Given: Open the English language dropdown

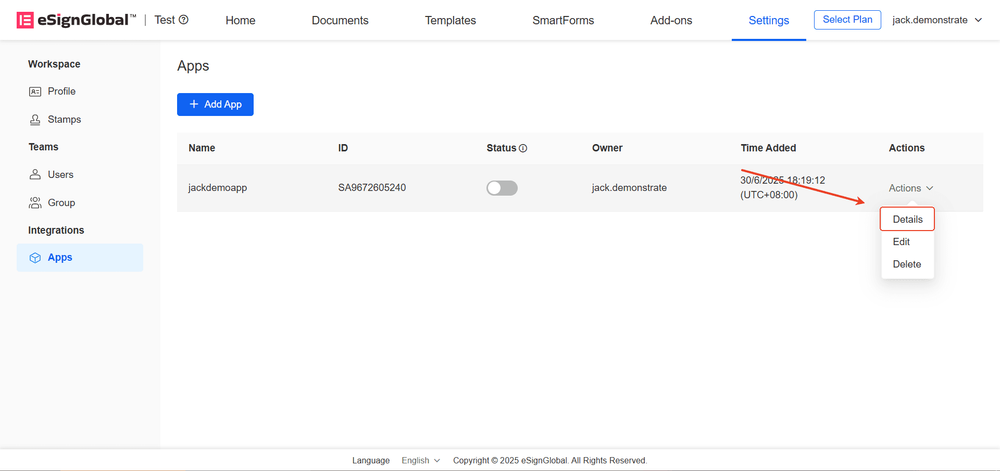Looking at the screenshot, I should [x=420, y=460].
